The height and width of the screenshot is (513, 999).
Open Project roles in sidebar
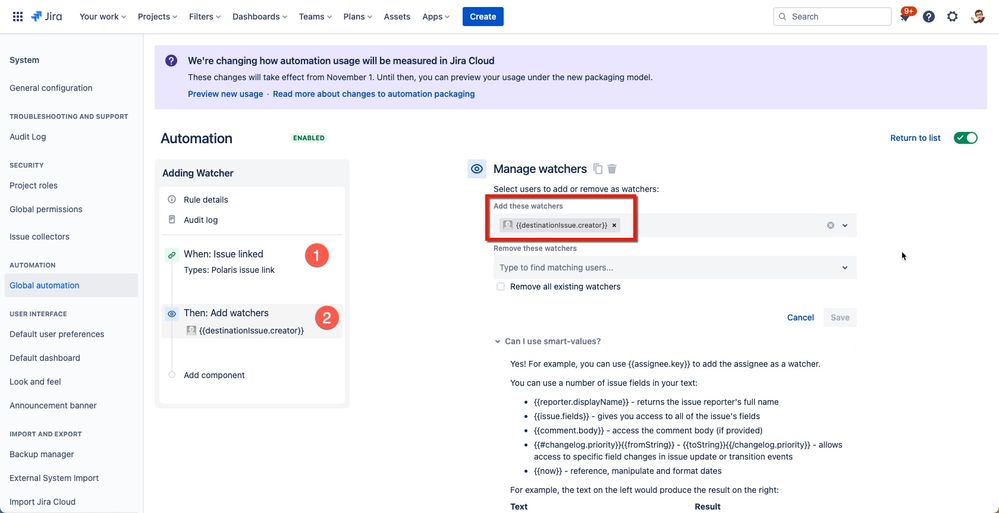click(33, 185)
